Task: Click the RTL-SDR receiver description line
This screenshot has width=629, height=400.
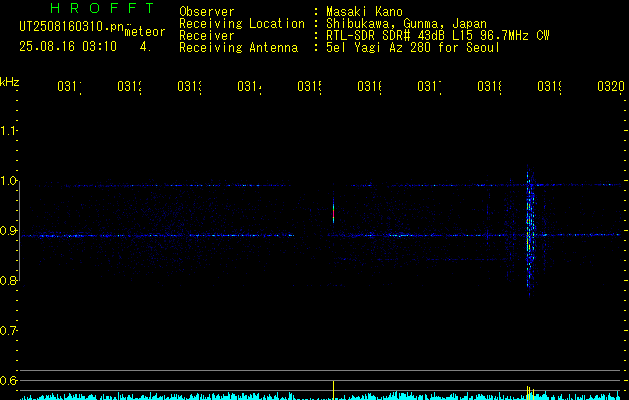Action: click(438, 36)
